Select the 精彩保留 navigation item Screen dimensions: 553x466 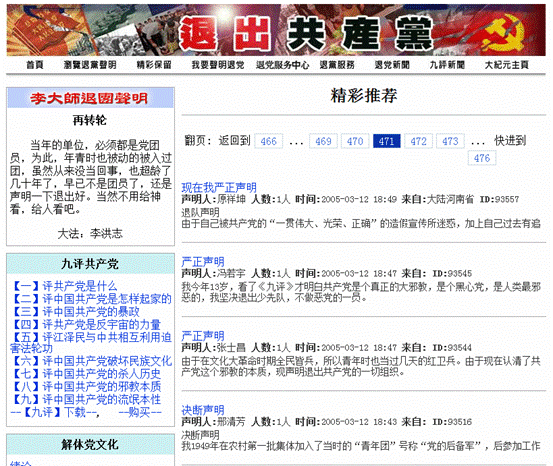154,65
